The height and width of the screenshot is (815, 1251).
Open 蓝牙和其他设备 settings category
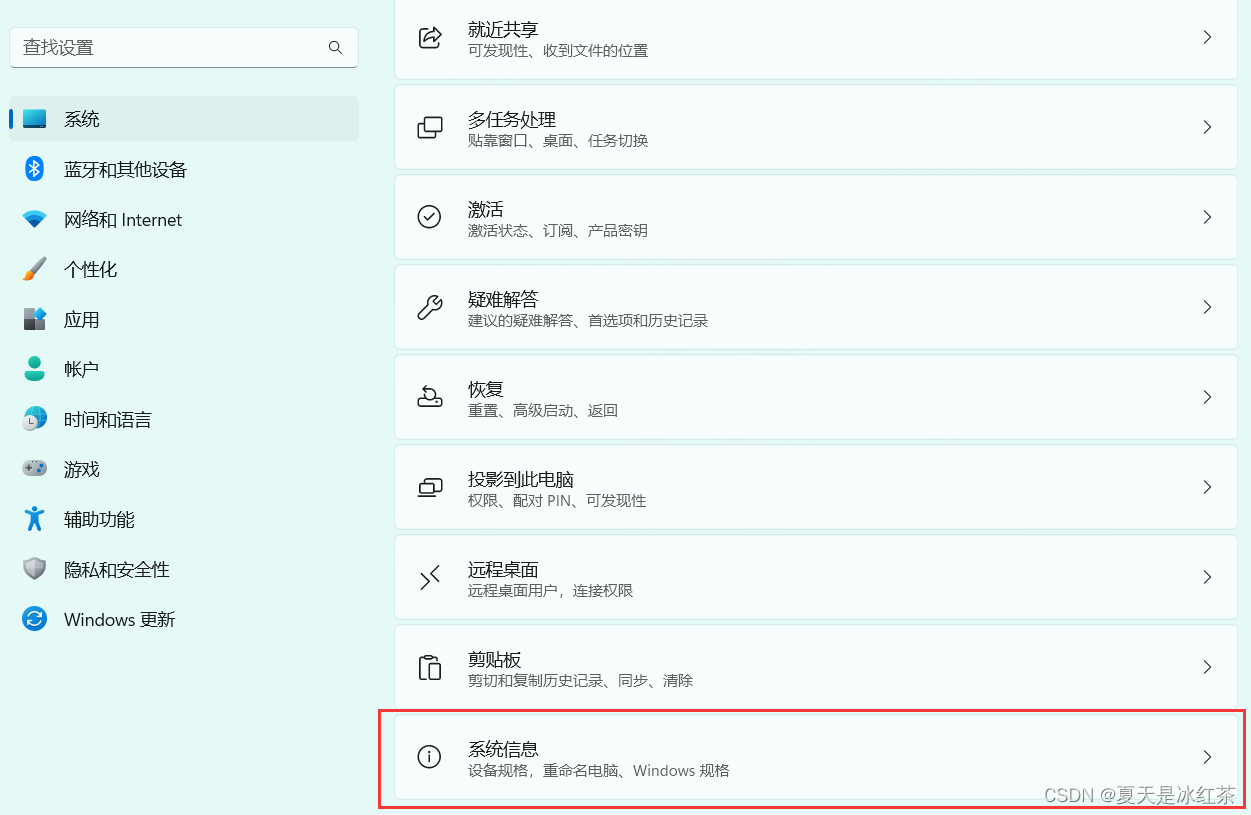pos(184,169)
